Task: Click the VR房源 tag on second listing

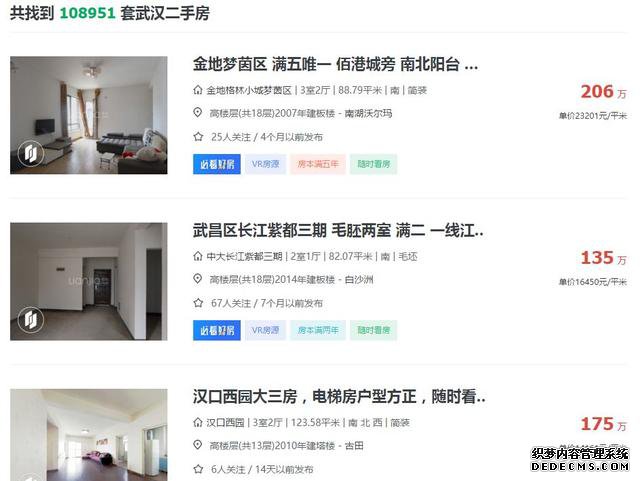Action: [265, 330]
